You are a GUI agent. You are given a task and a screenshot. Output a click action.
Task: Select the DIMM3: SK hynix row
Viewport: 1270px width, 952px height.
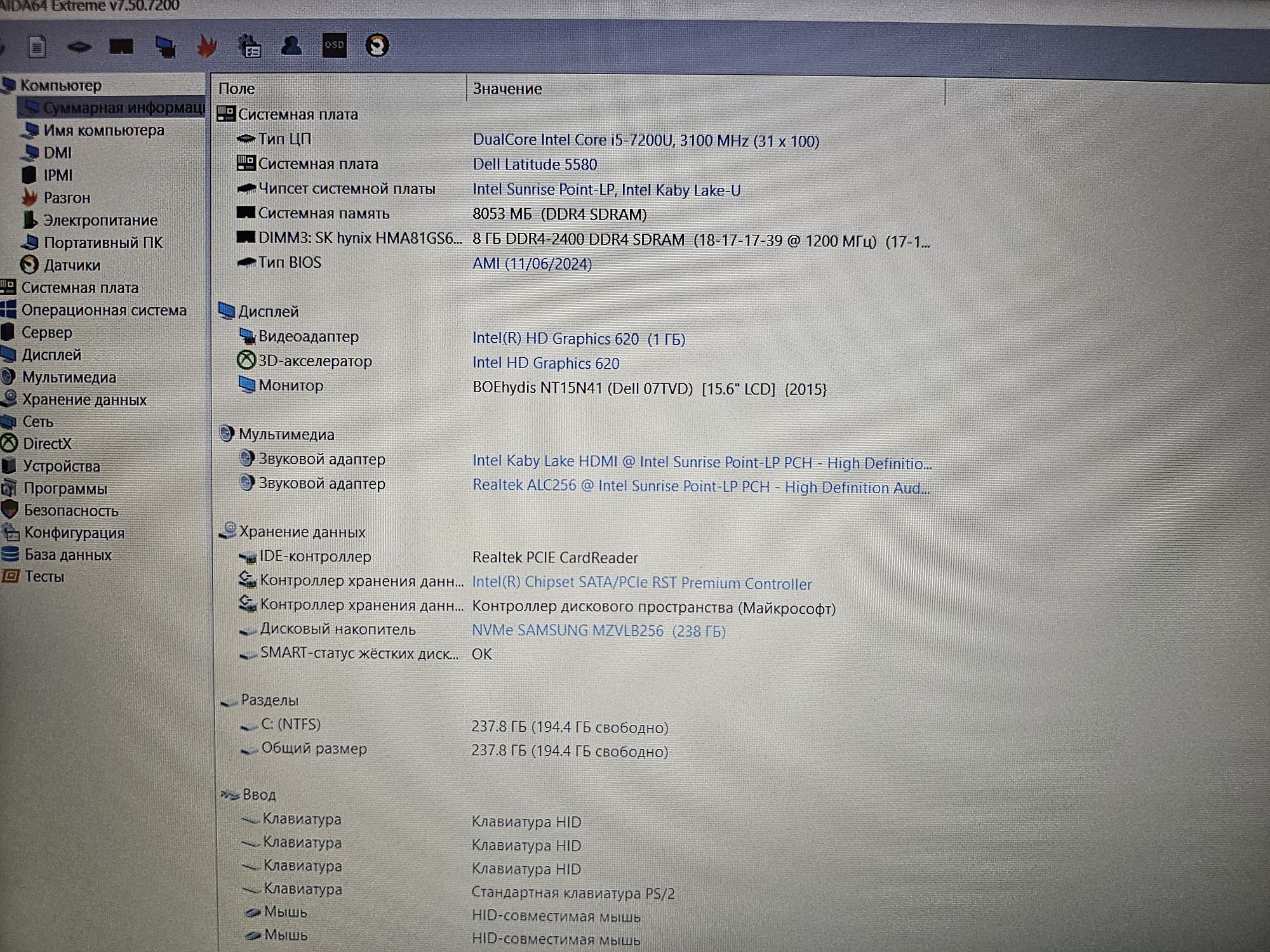point(583,239)
